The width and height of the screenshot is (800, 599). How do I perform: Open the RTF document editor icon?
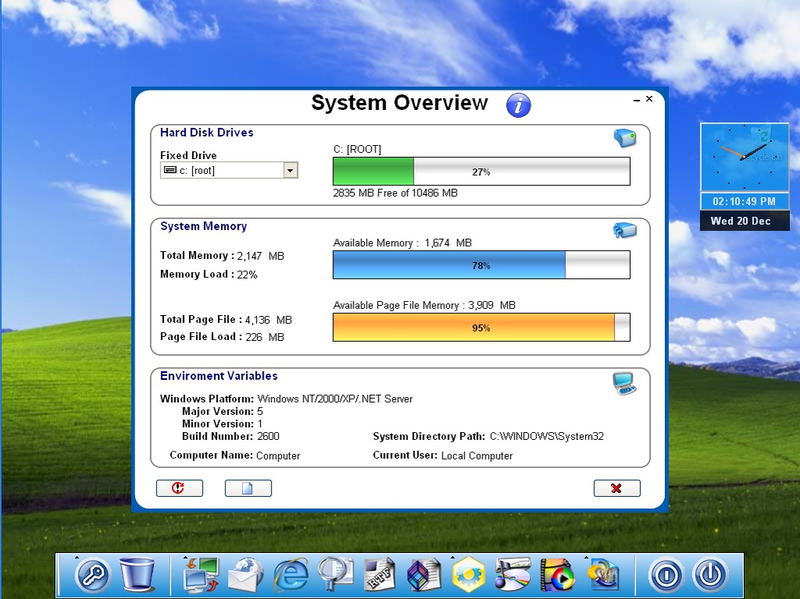click(x=380, y=575)
